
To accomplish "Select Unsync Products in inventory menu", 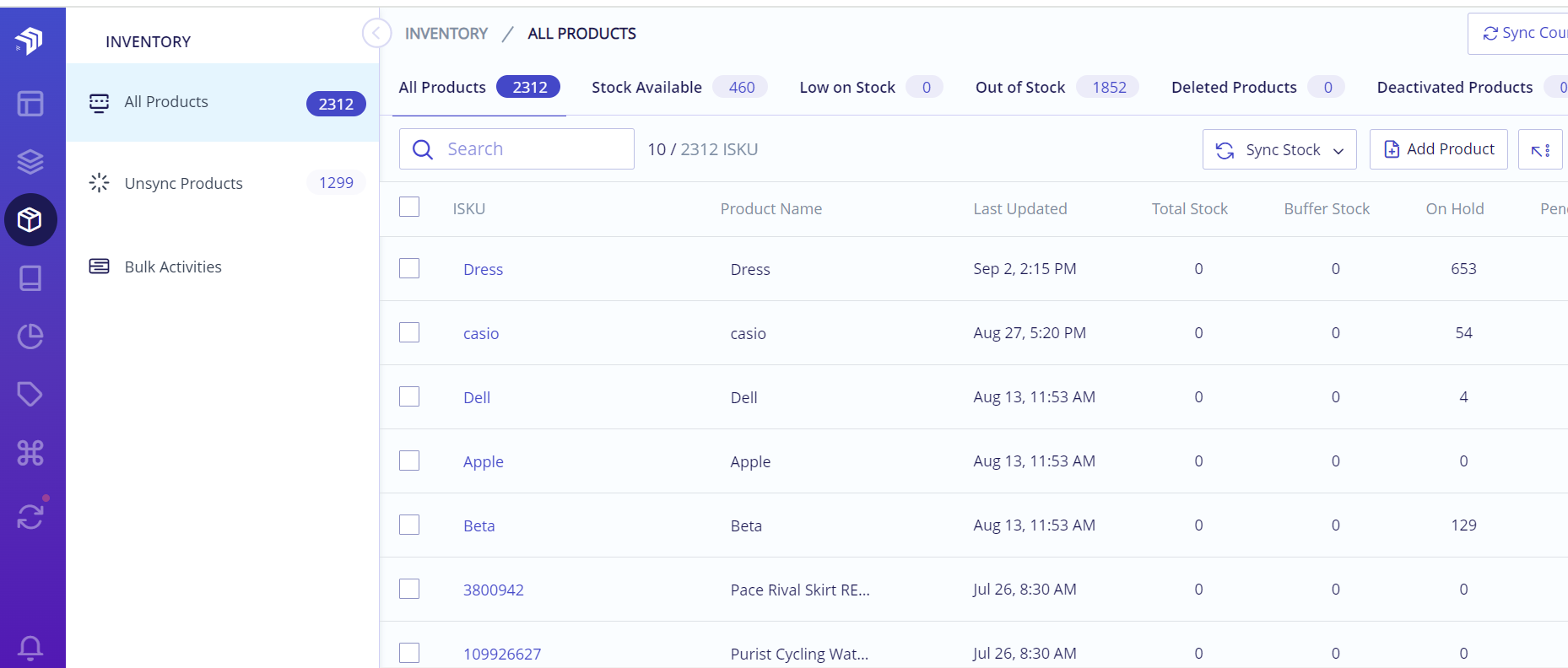I will pyautogui.click(x=223, y=183).
